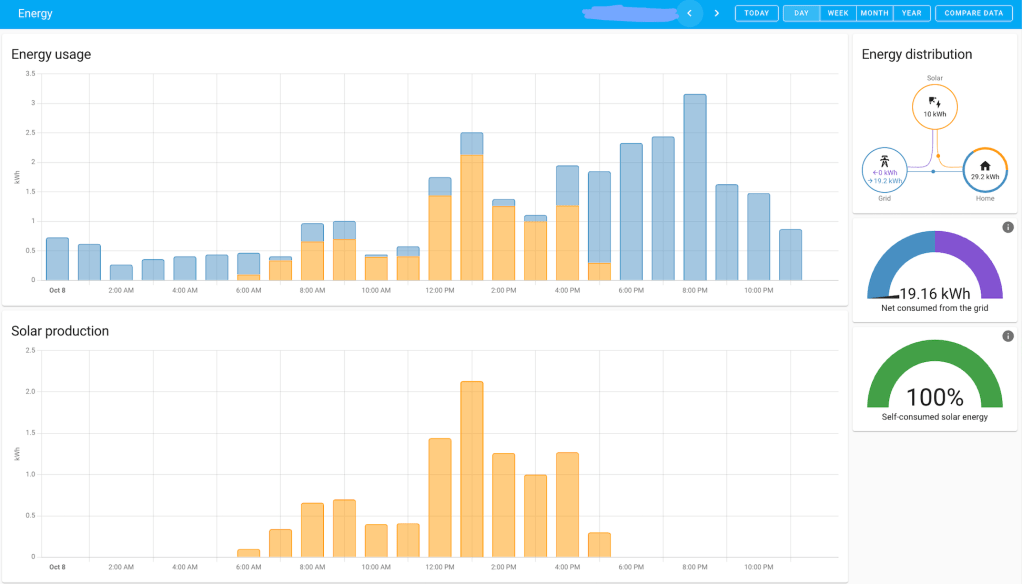Click the Energy usage card title

coord(51,54)
